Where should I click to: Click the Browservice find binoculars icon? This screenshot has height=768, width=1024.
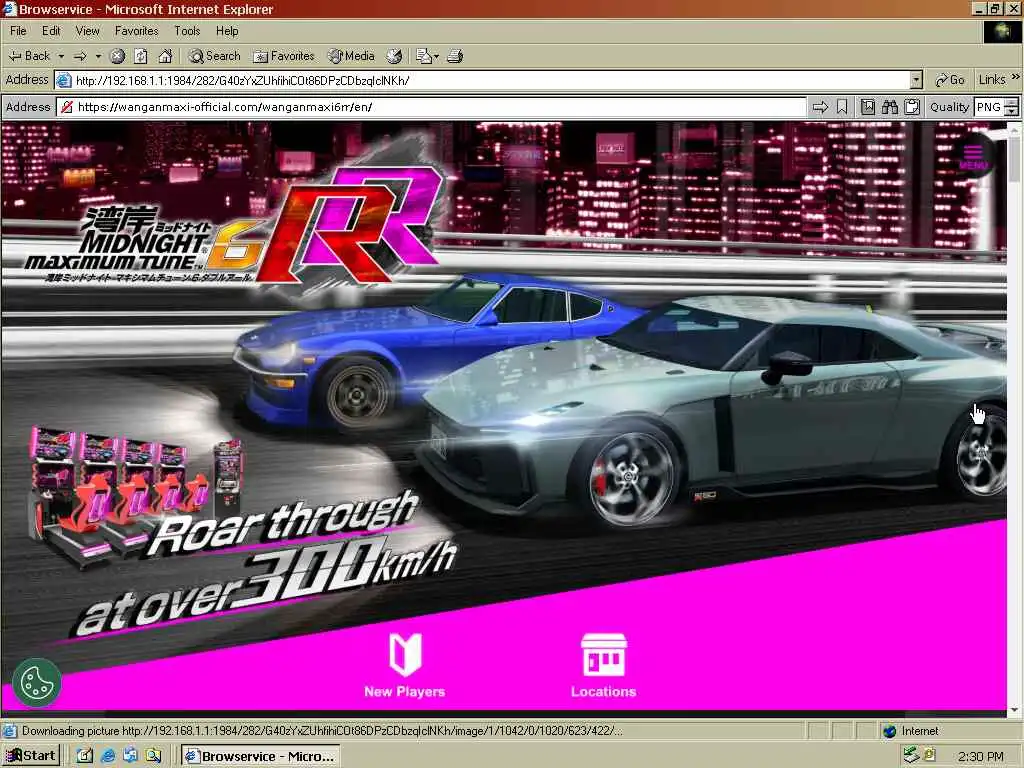click(x=889, y=107)
